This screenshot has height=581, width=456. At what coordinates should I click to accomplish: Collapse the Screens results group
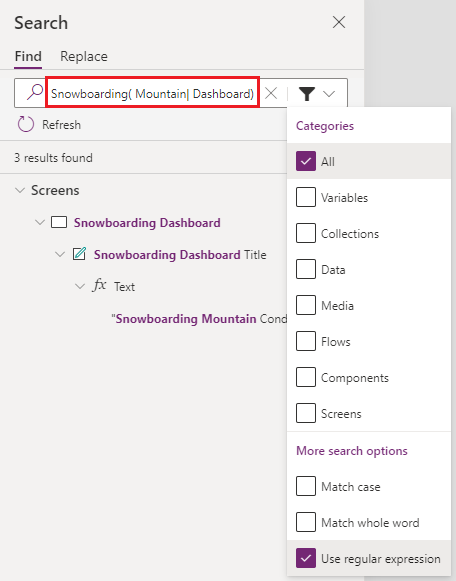point(20,190)
